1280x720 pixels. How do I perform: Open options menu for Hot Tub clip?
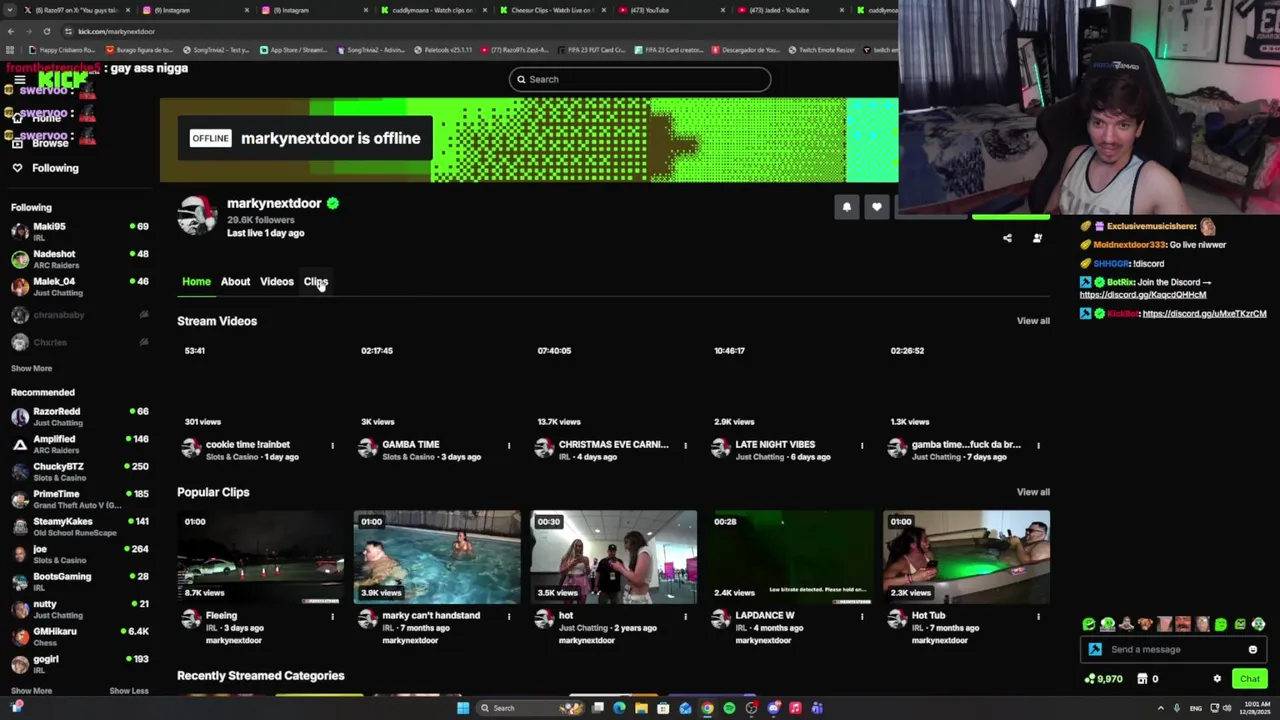1037,616
